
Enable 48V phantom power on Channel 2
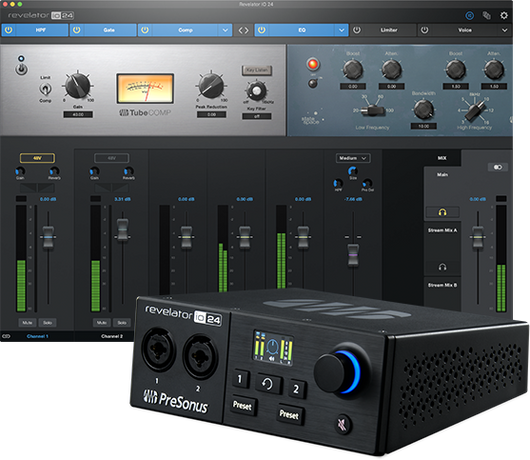pos(112,158)
